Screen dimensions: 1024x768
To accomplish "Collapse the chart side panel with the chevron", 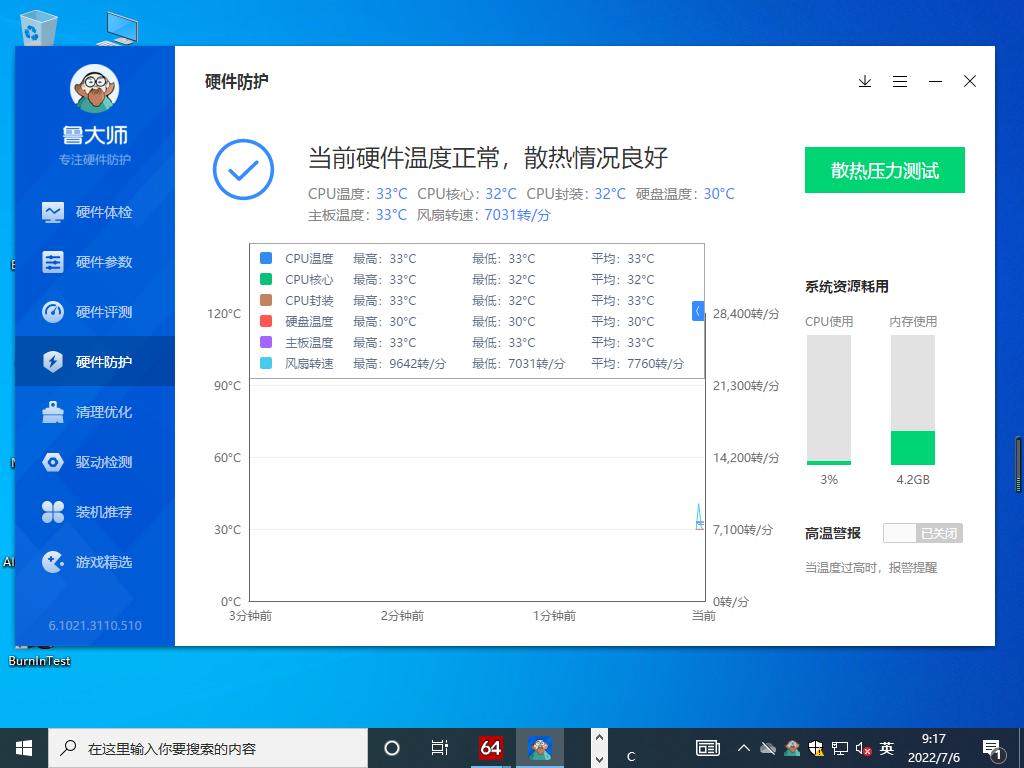I will [x=698, y=311].
